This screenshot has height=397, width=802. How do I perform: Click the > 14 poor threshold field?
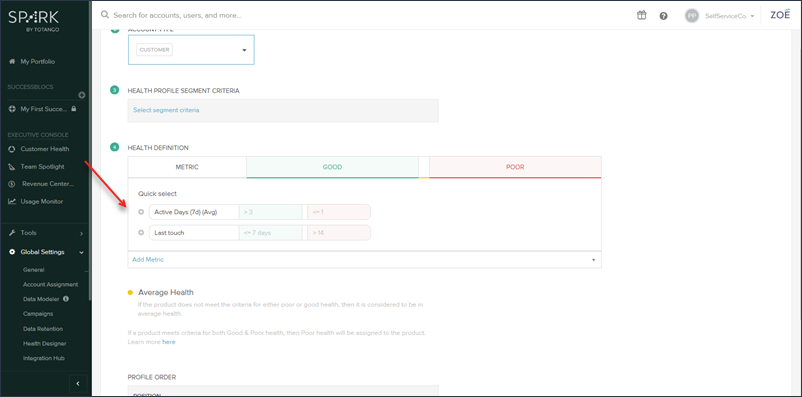(339, 233)
